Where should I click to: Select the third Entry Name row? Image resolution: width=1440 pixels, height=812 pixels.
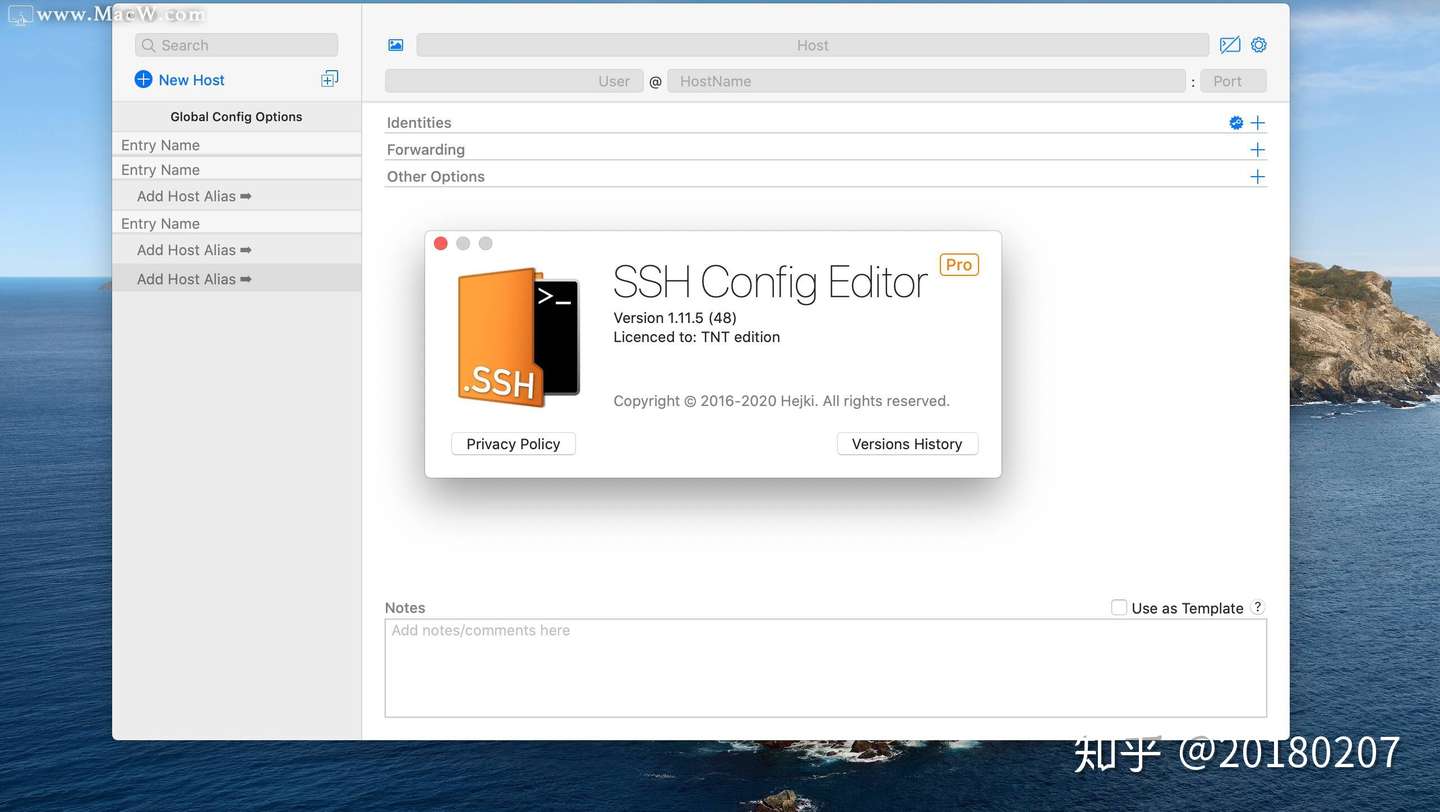tap(236, 224)
